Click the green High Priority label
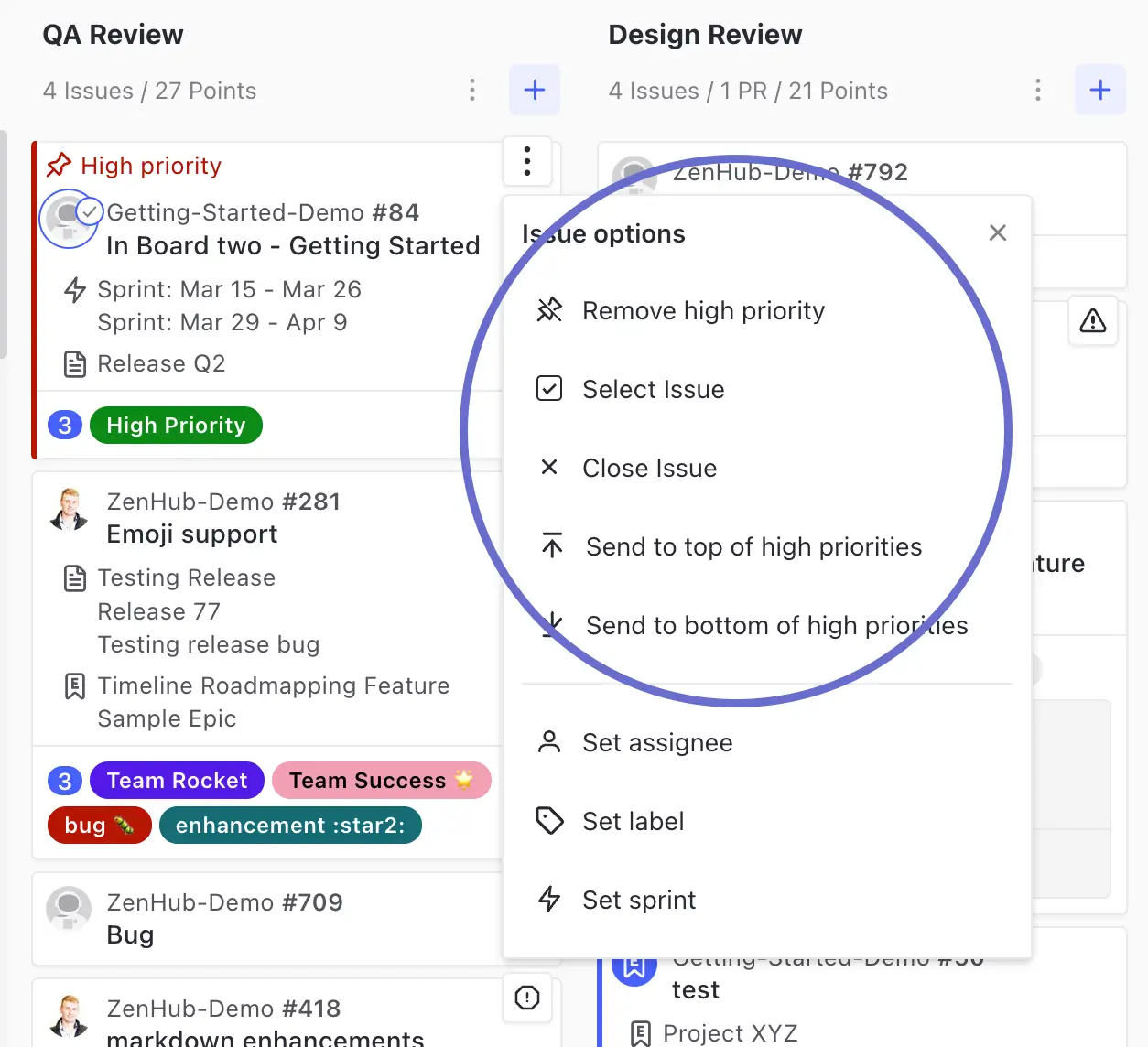 pos(176,426)
